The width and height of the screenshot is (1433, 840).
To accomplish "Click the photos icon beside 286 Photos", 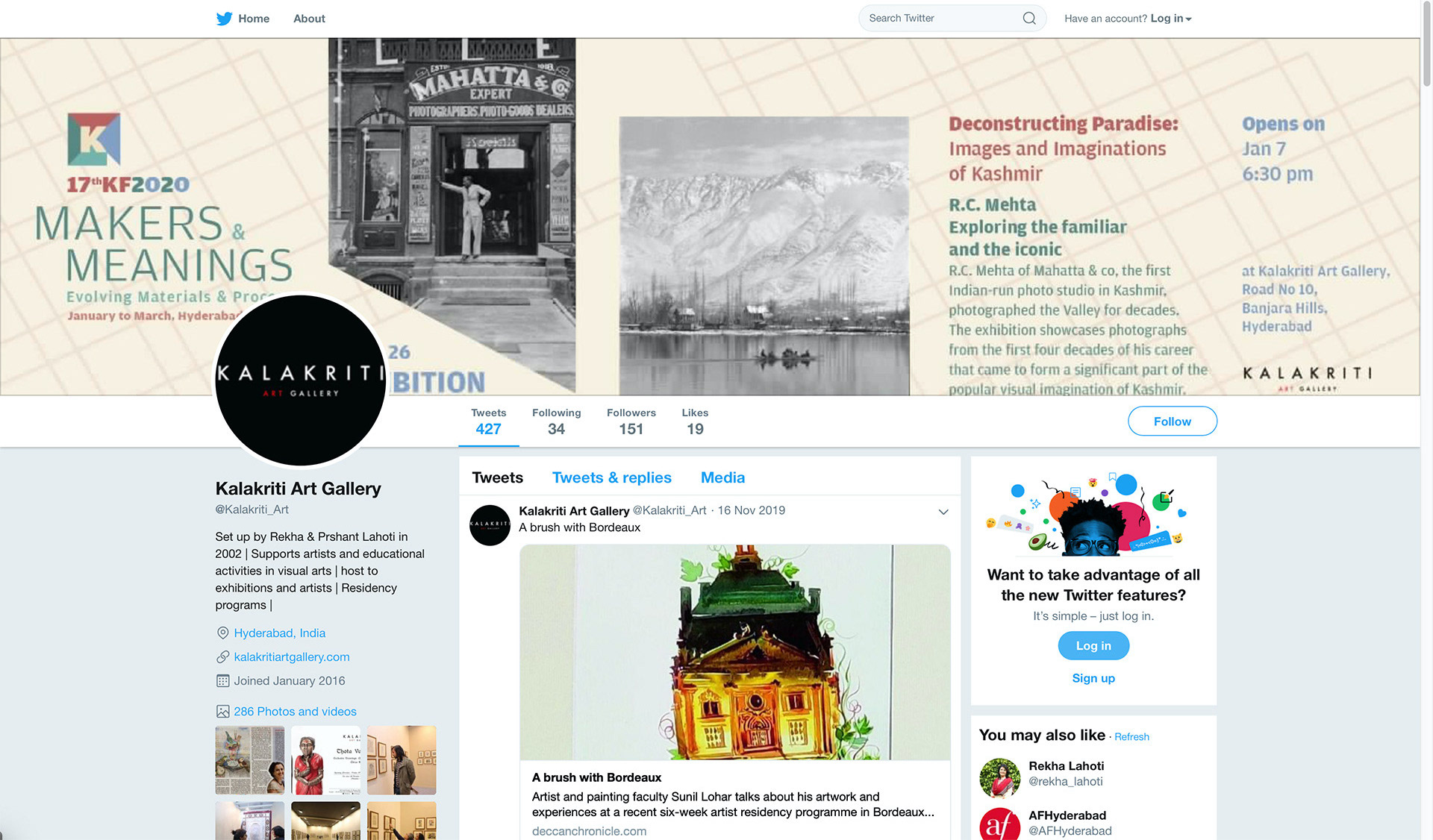I will [222, 711].
